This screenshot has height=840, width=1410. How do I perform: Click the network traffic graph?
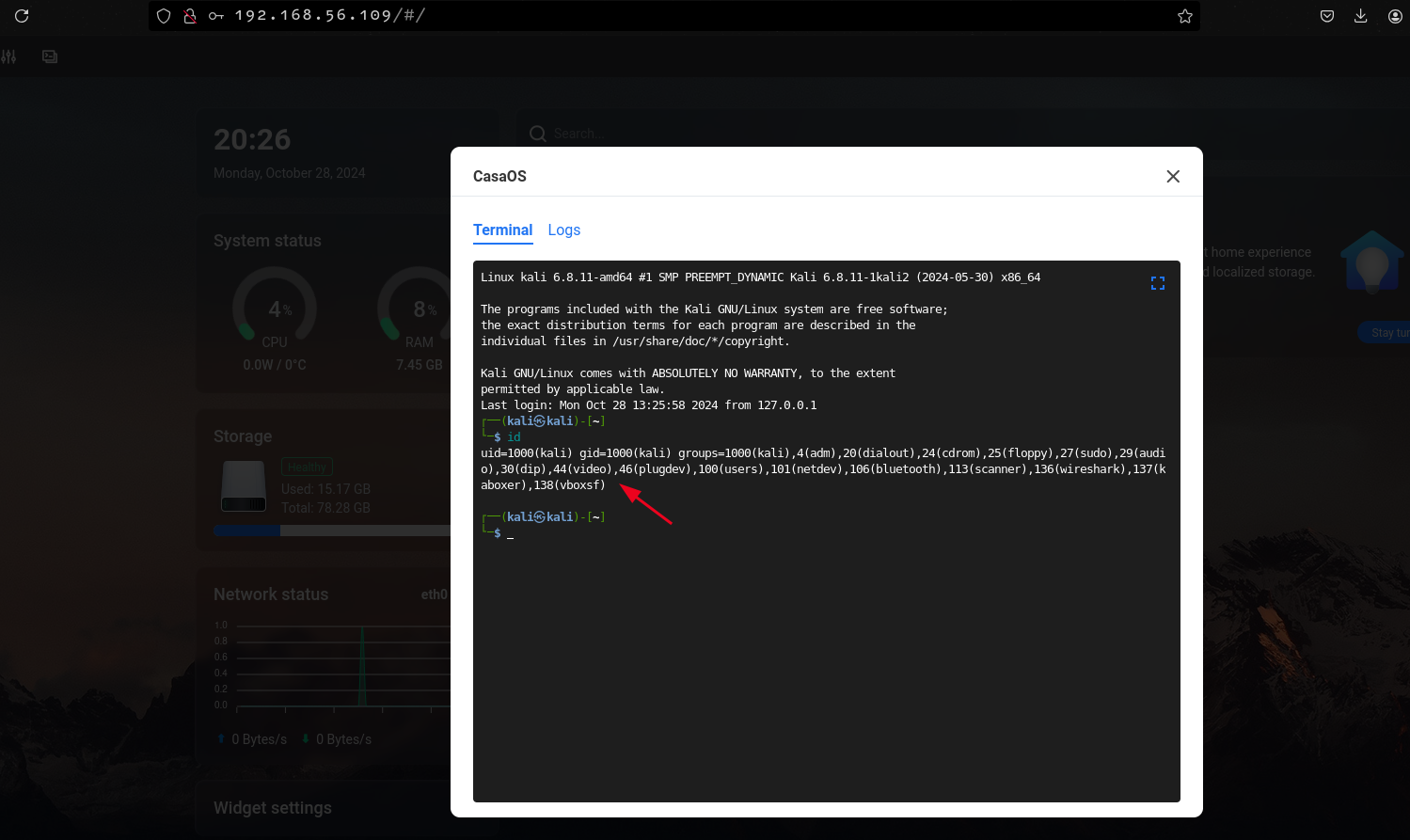click(x=332, y=665)
